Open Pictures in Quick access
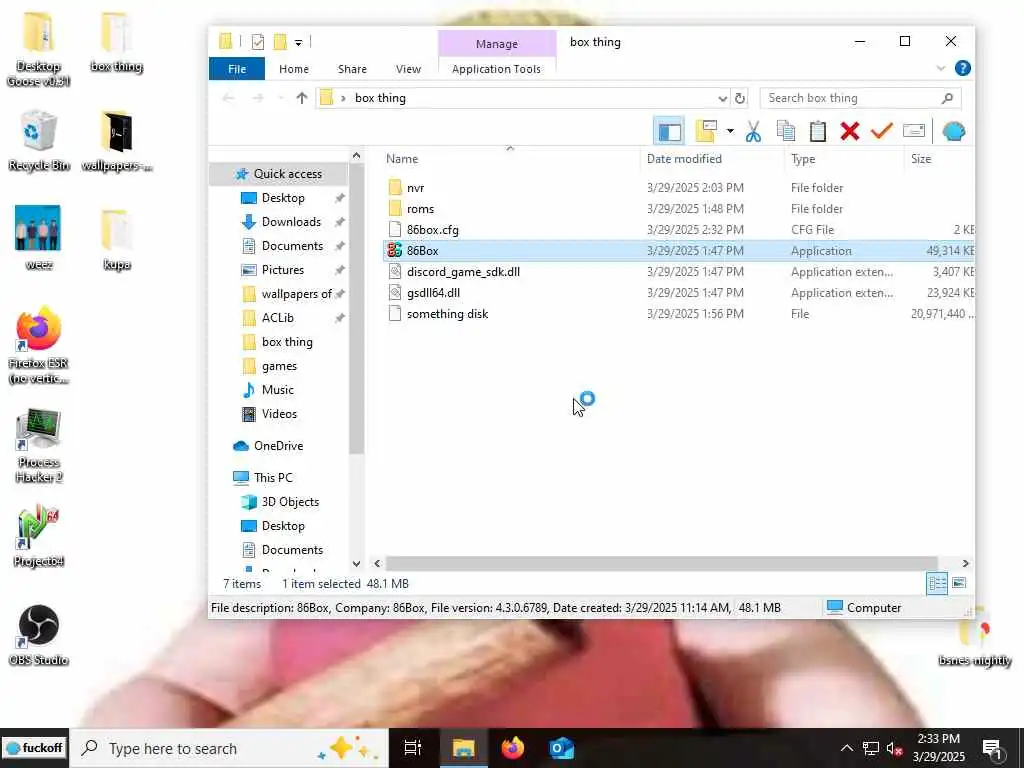This screenshot has height=768, width=1024. click(283, 270)
